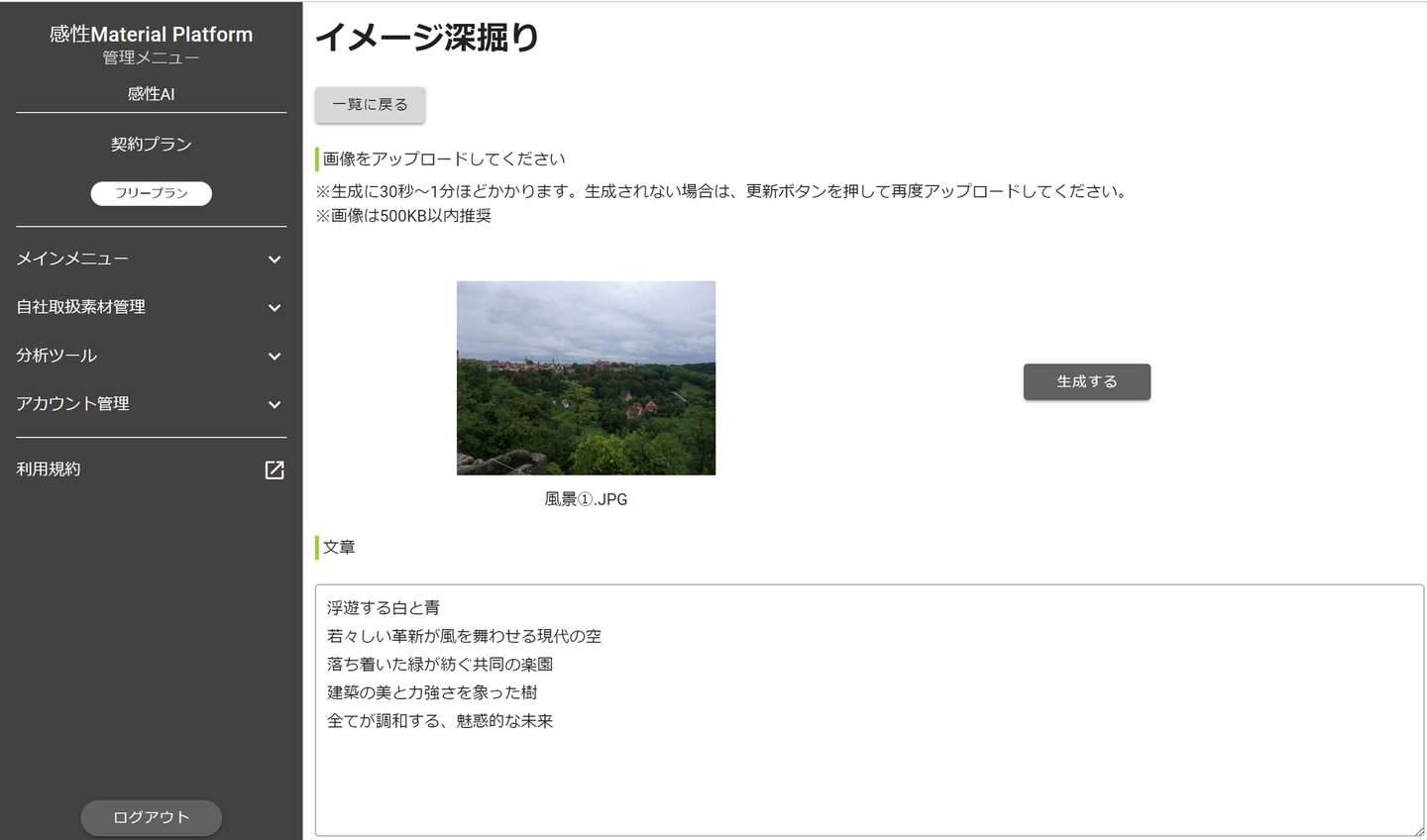Screen dimensions: 1427x840
Task: Expand the 自社取扱素材管理 chevron
Action: point(274,308)
